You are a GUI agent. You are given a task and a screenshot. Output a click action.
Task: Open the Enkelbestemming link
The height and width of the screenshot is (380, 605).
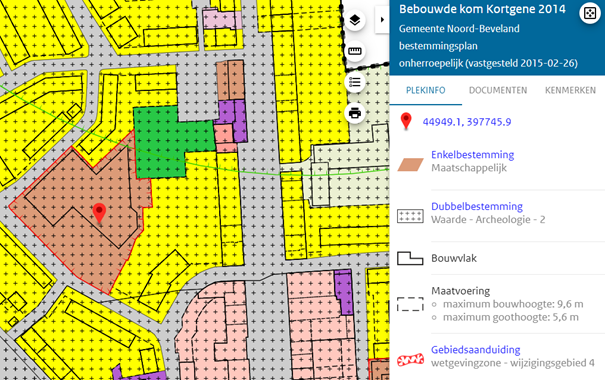[472, 155]
